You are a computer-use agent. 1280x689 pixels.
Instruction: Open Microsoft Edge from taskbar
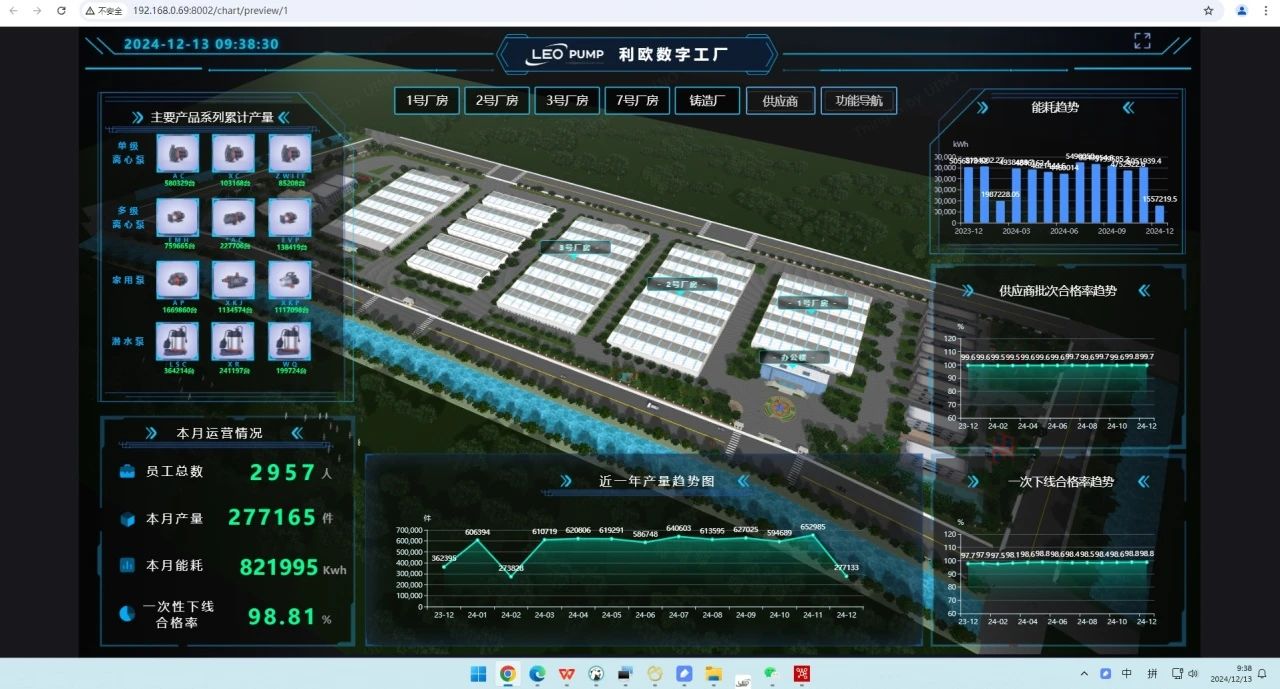[537, 673]
